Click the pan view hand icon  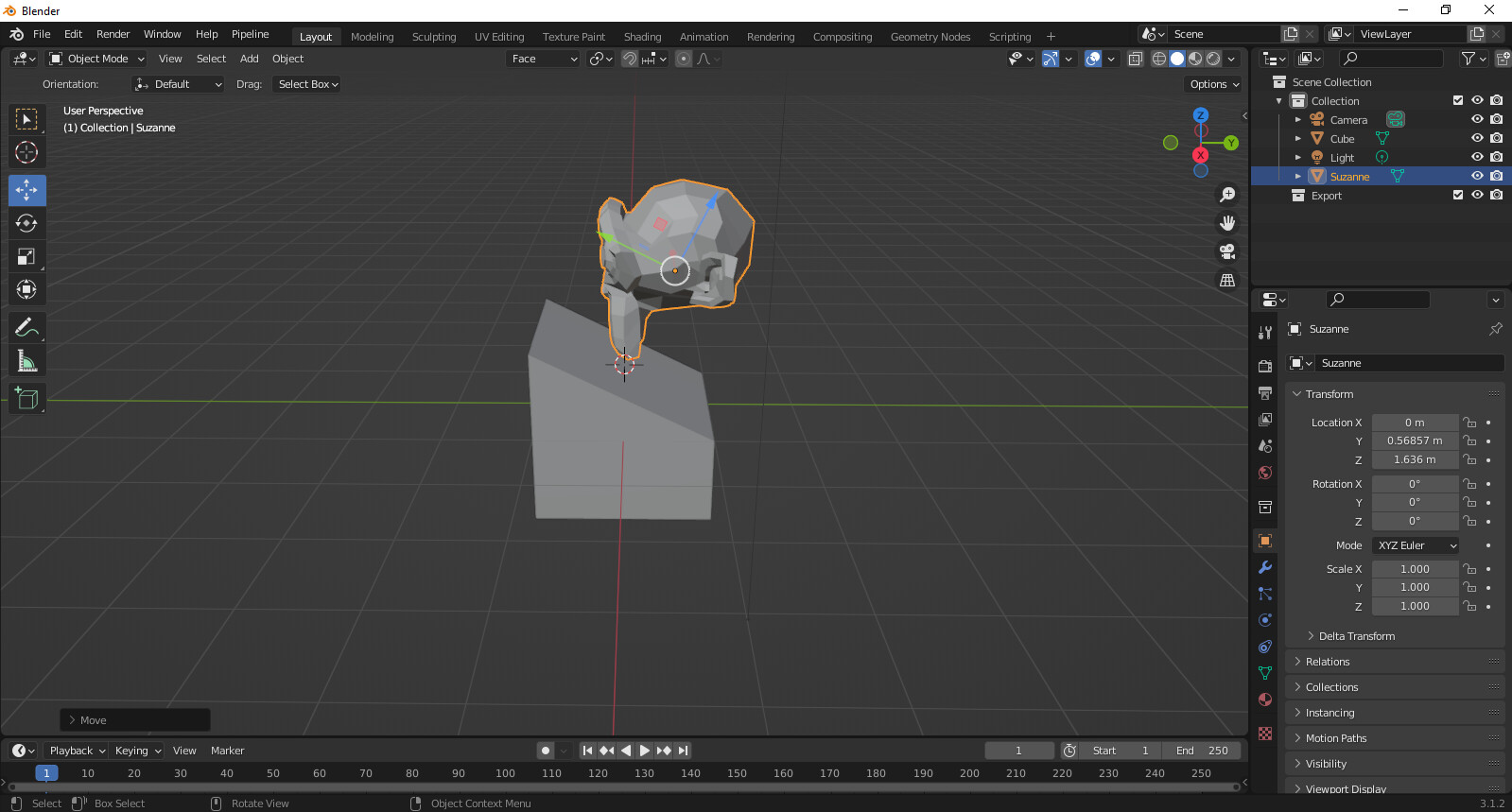pyautogui.click(x=1227, y=223)
